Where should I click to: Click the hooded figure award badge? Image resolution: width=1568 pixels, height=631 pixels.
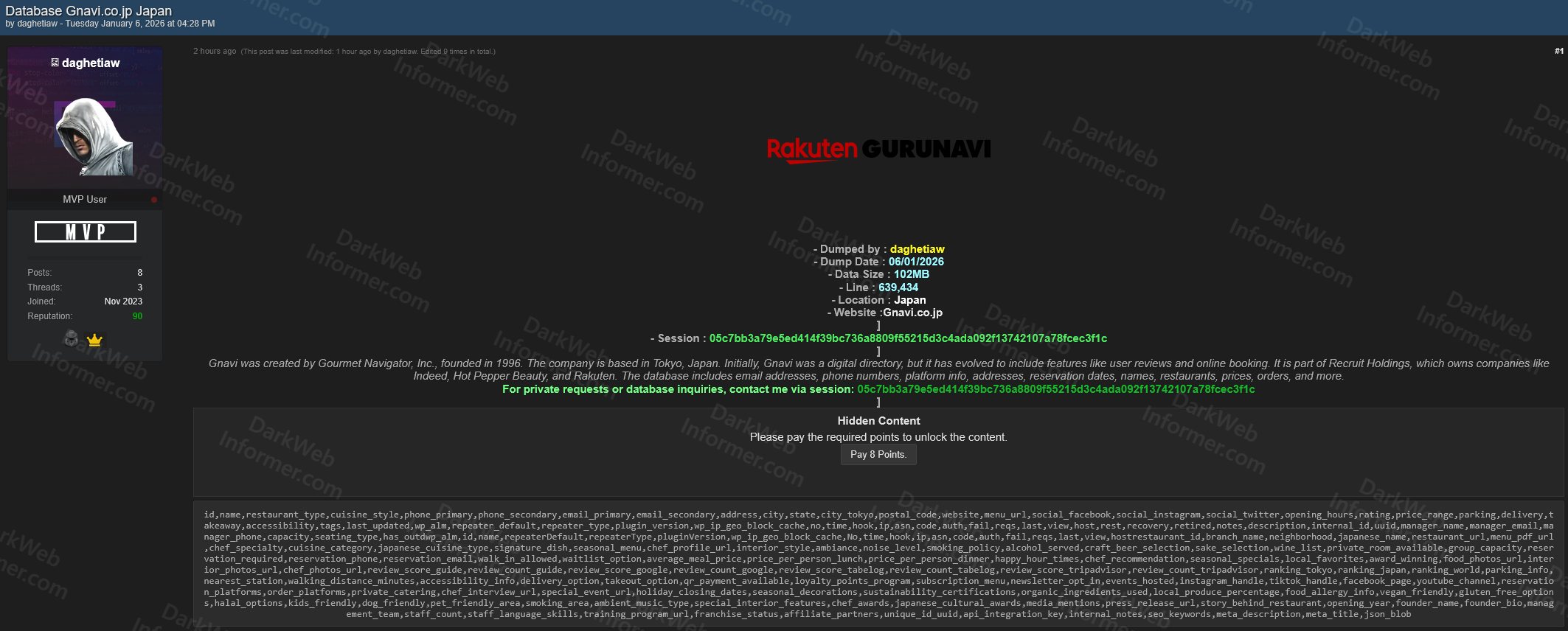[x=72, y=338]
